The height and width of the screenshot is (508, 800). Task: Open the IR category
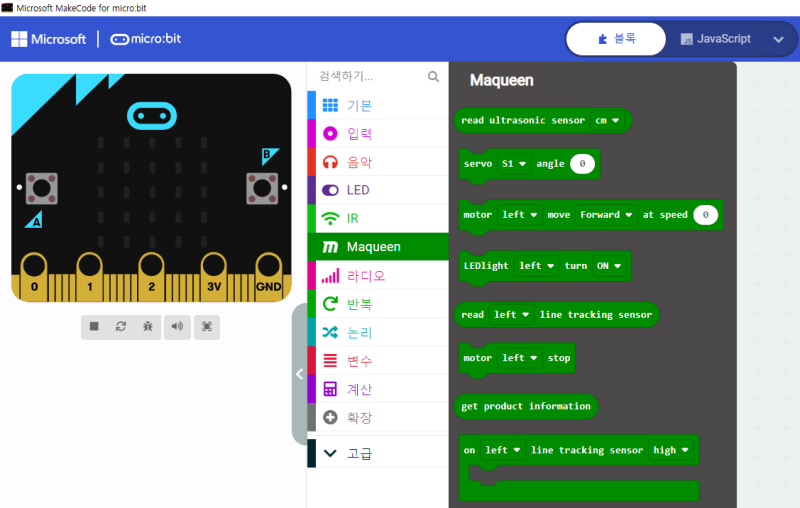pyautogui.click(x=378, y=218)
